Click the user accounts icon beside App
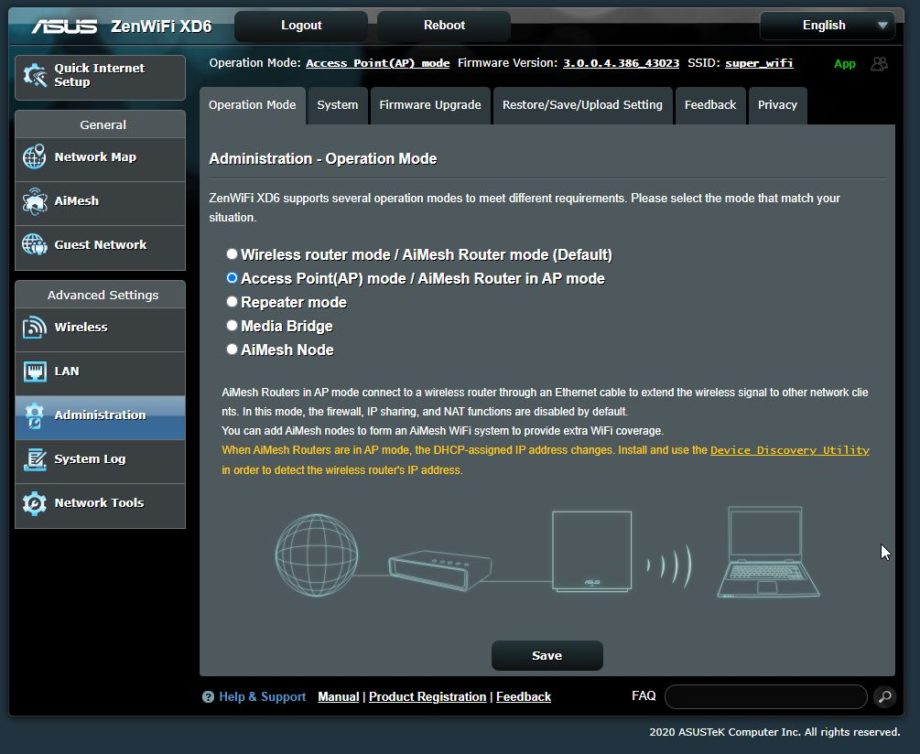 click(879, 64)
